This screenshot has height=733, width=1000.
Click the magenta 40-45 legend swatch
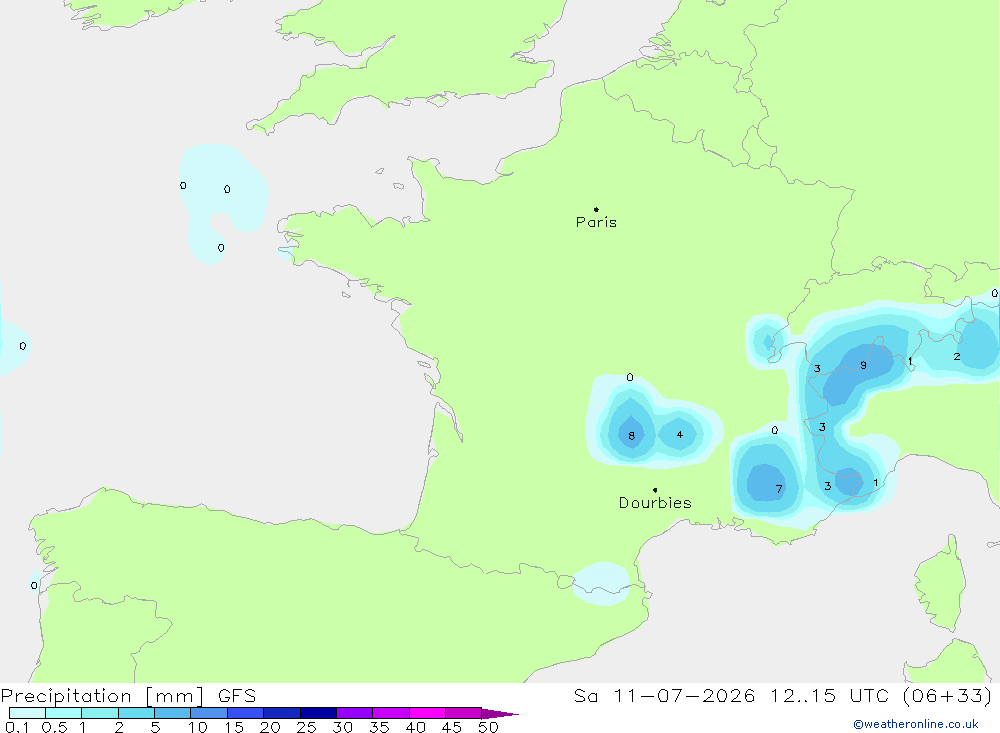click(x=427, y=713)
